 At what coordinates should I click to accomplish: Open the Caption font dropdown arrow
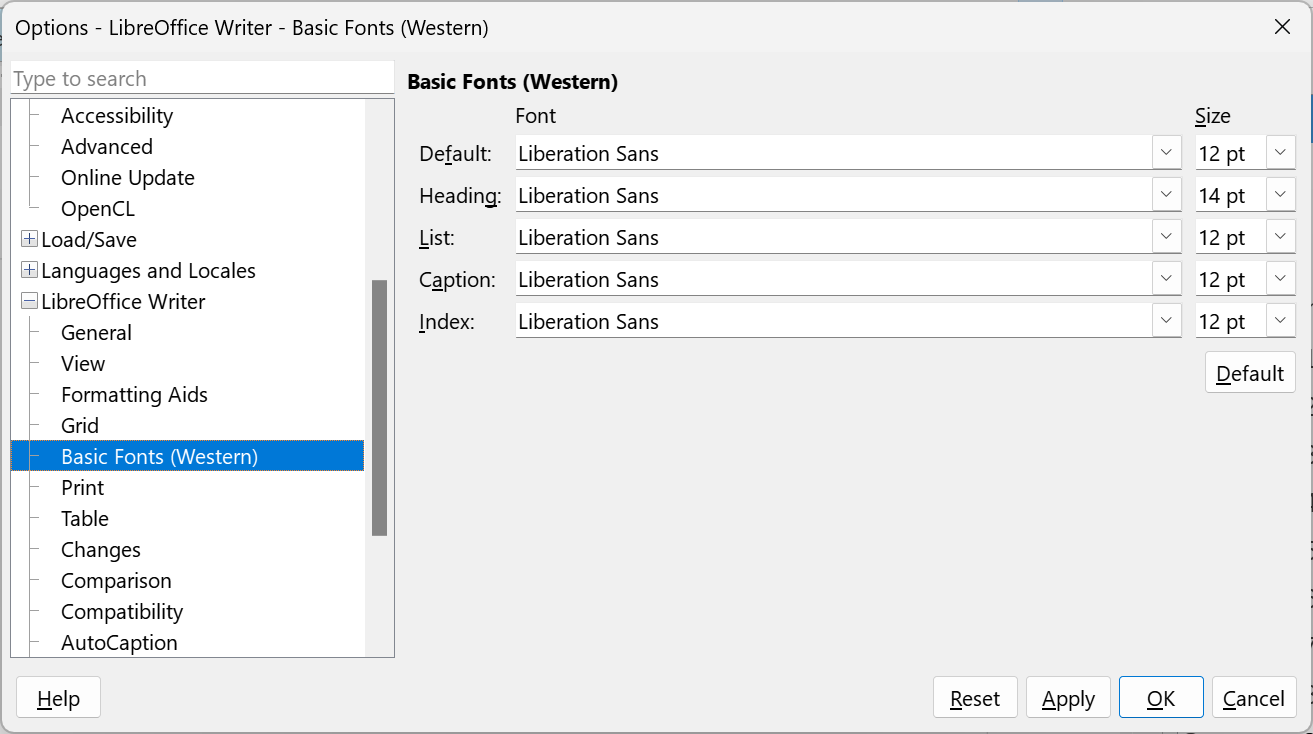click(1166, 279)
